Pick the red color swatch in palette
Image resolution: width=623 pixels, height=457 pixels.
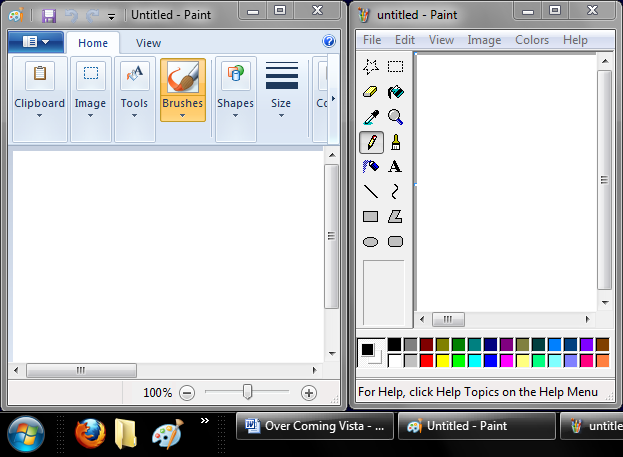[427, 361]
